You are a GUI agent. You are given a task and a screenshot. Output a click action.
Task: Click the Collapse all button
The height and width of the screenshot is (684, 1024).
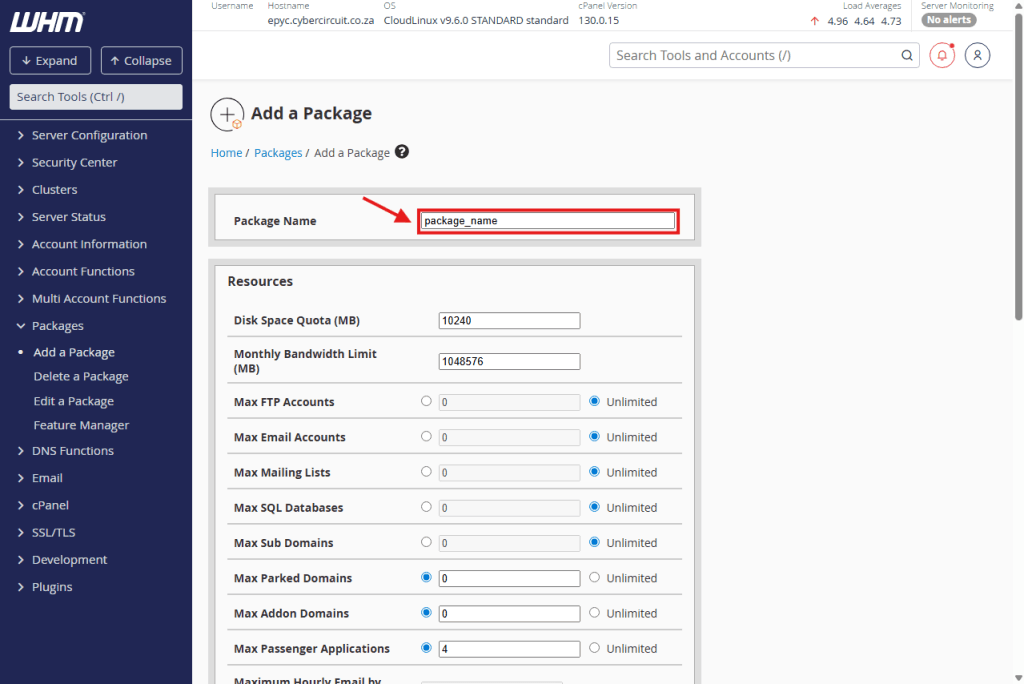141,61
